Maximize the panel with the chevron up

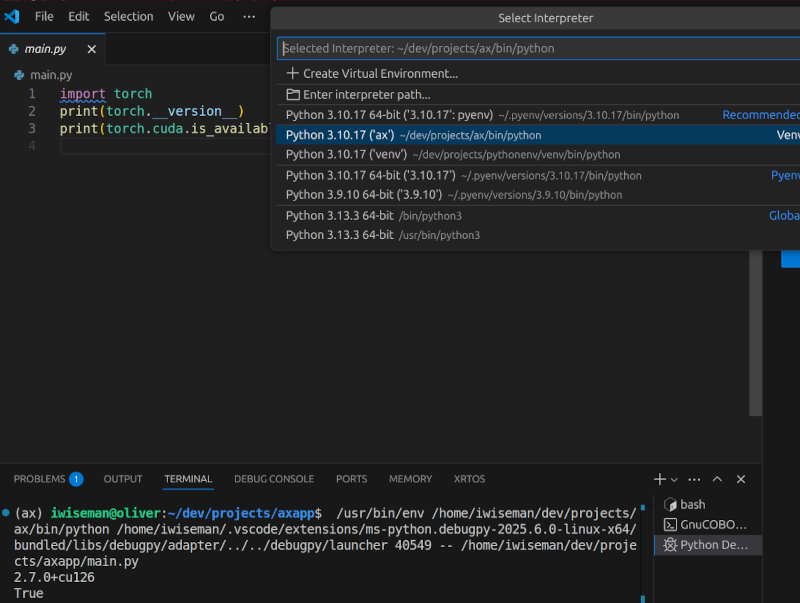717,479
